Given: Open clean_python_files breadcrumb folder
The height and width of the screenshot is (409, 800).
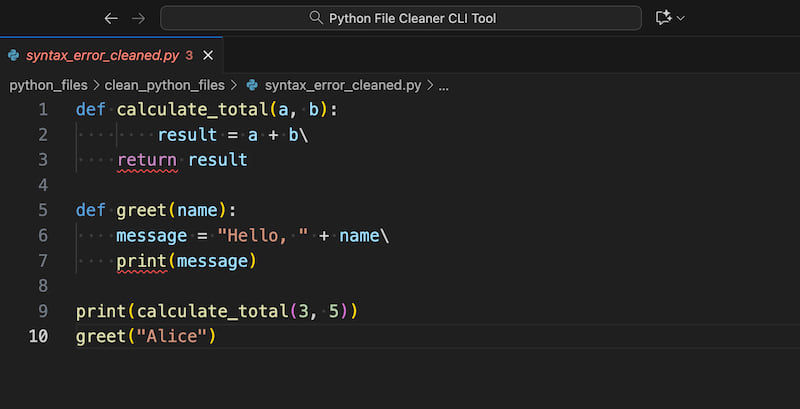Looking at the screenshot, I should click(x=164, y=86).
